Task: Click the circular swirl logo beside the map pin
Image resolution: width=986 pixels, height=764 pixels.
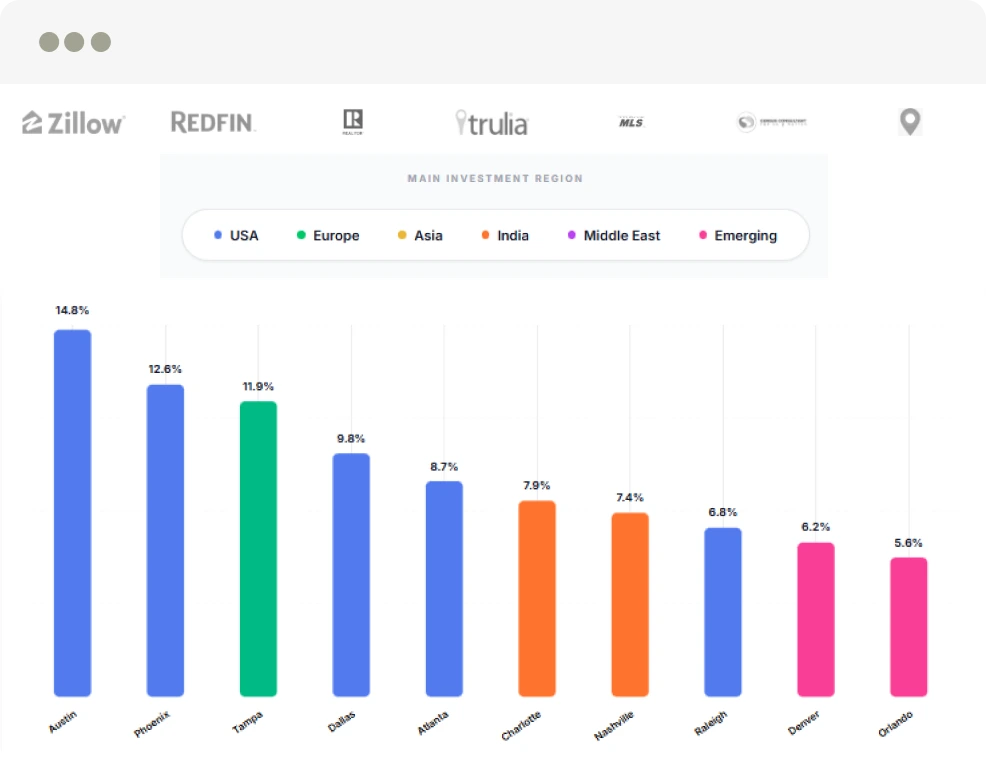Action: (770, 122)
